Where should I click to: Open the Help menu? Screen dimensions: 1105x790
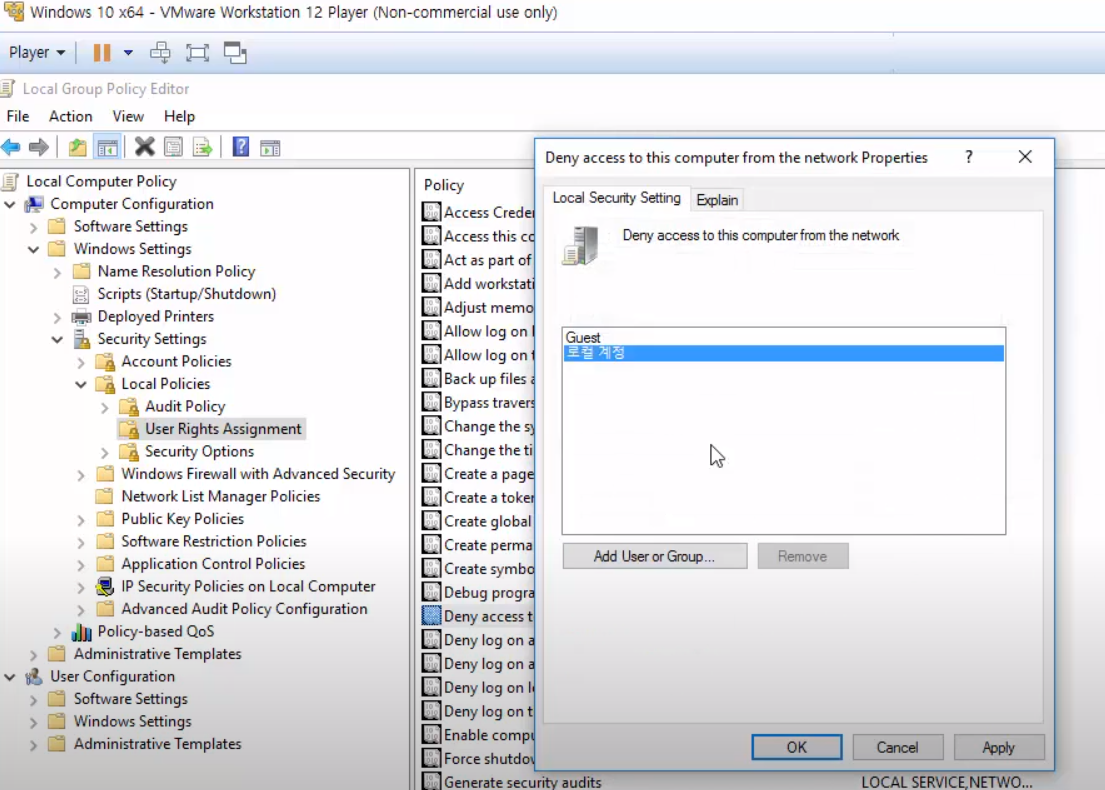tap(179, 116)
